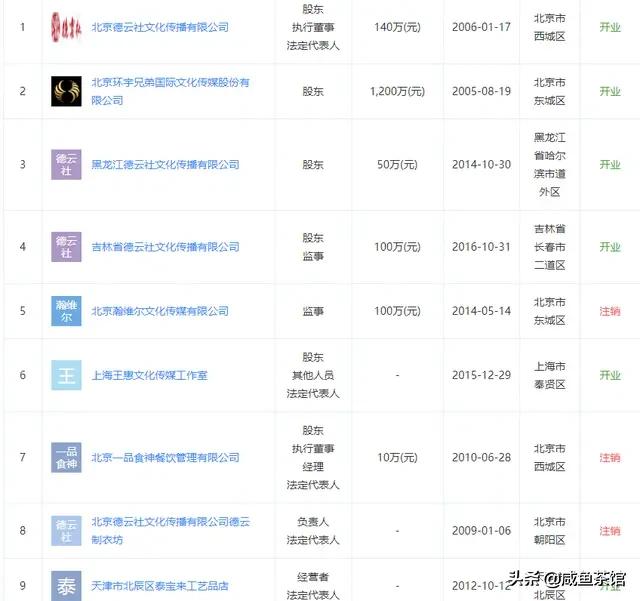Open 北京德云社文化传播有限公司德云制衣坊 link

171,531
